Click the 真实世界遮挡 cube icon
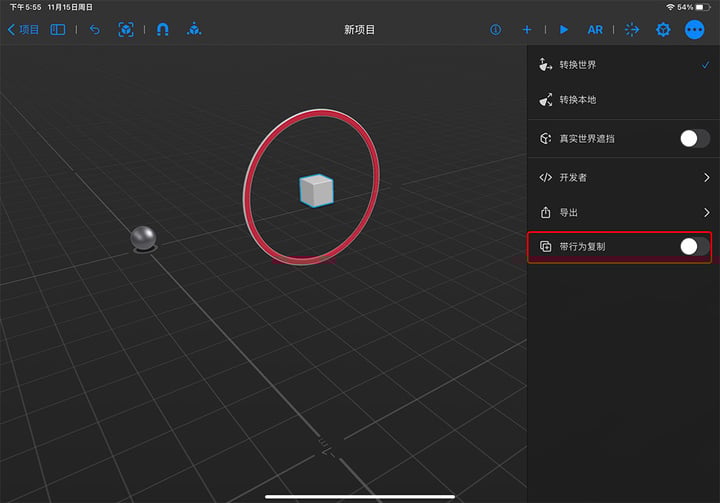 546,138
